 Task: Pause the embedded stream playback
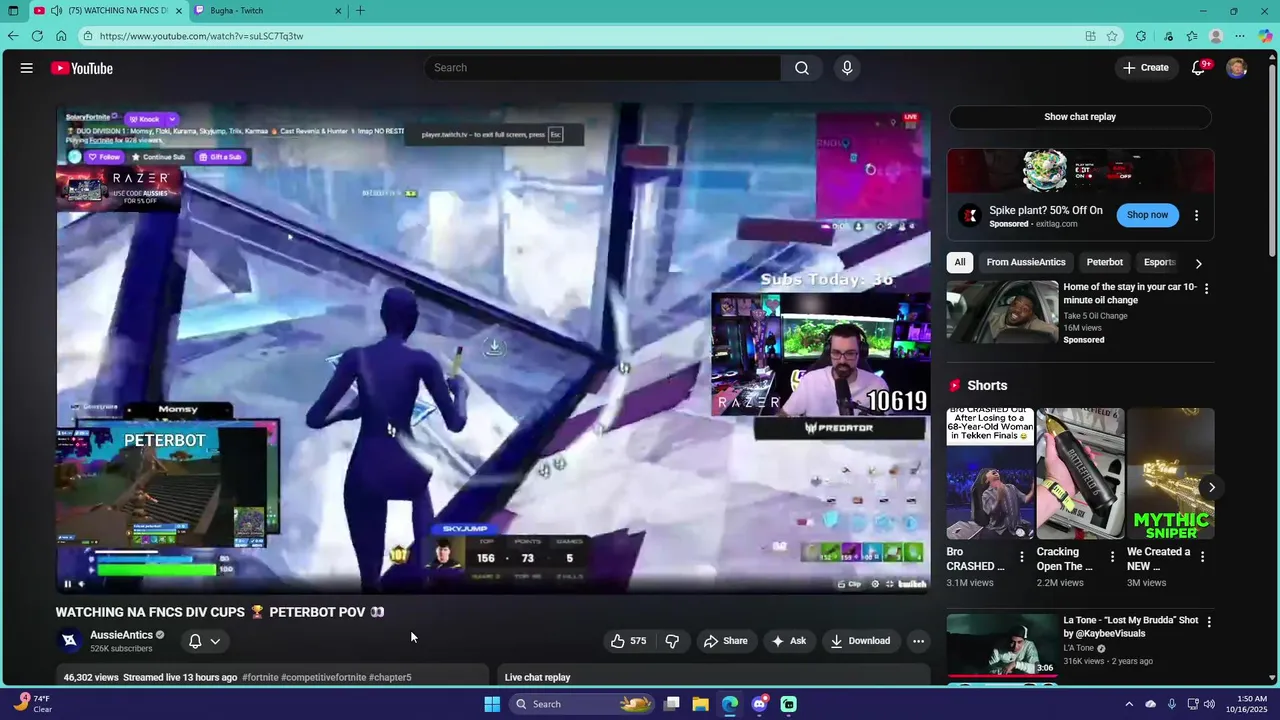[x=68, y=584]
